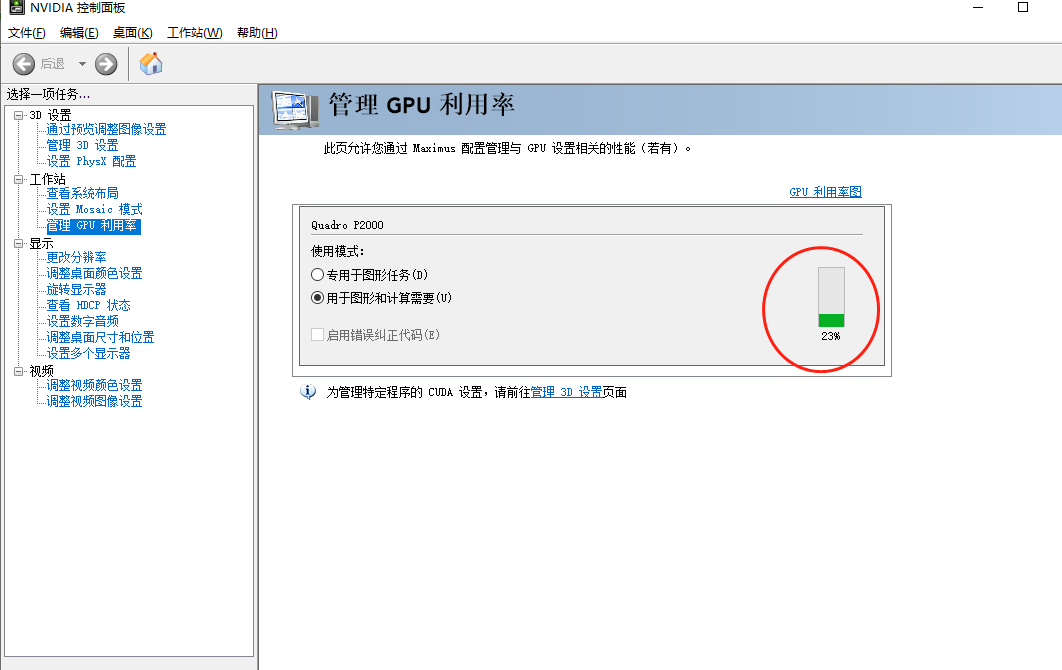
Task: Open 设置数字音频 item
Action: pos(82,321)
